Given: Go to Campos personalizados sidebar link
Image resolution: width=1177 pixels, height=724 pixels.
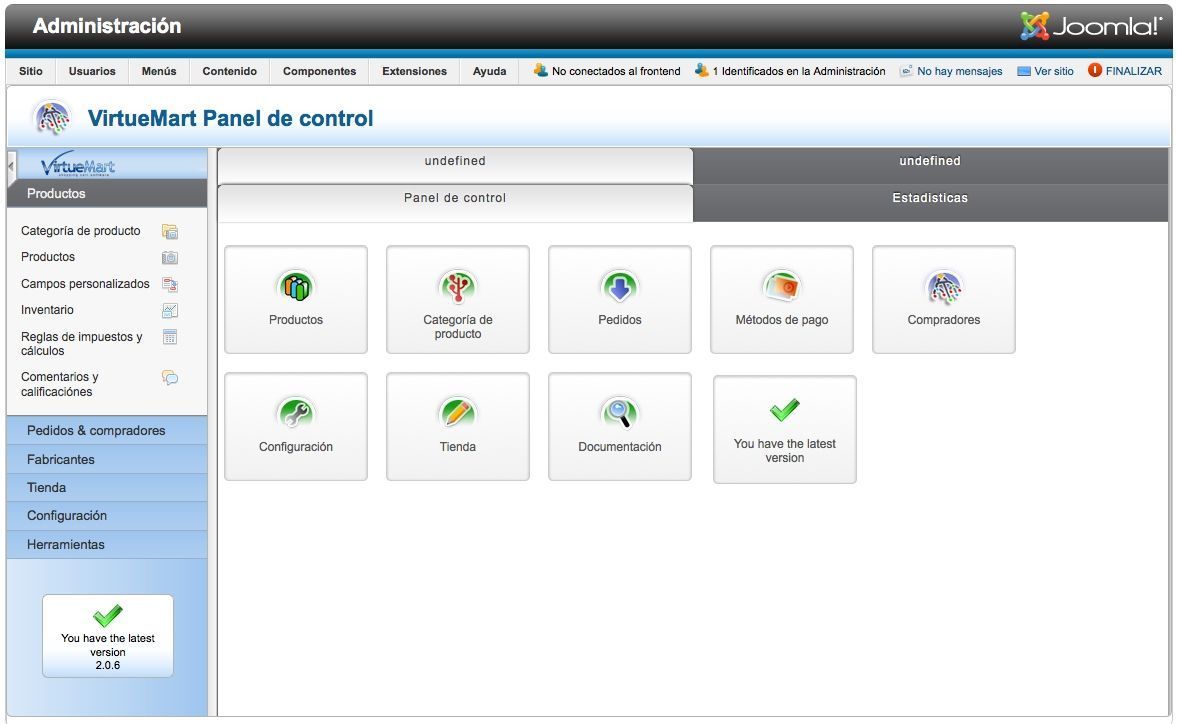Looking at the screenshot, I should pyautogui.click(x=85, y=284).
